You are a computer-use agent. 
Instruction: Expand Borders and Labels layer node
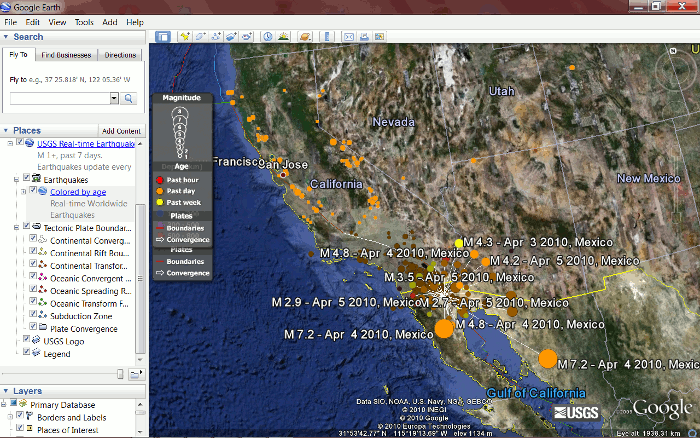click(10, 417)
